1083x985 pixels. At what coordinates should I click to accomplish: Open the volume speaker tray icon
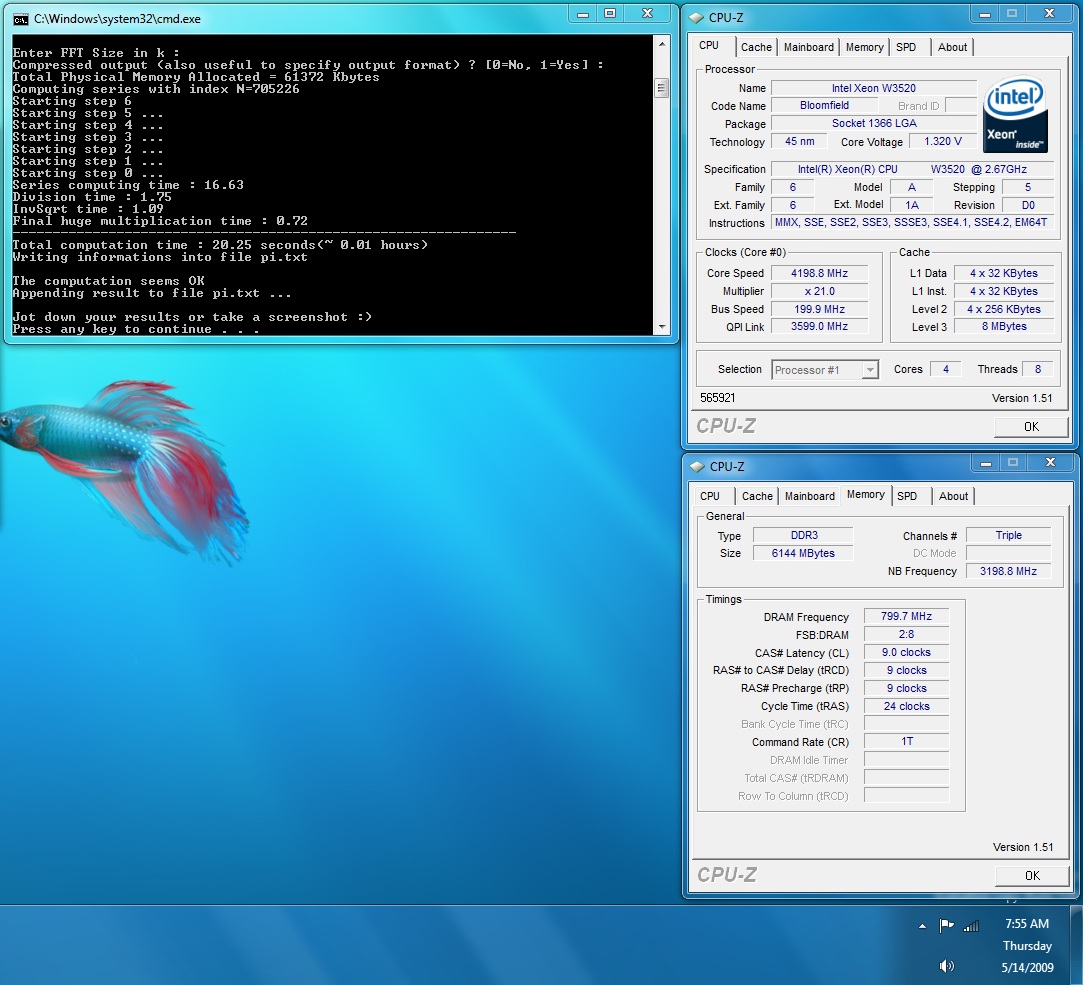point(946,966)
